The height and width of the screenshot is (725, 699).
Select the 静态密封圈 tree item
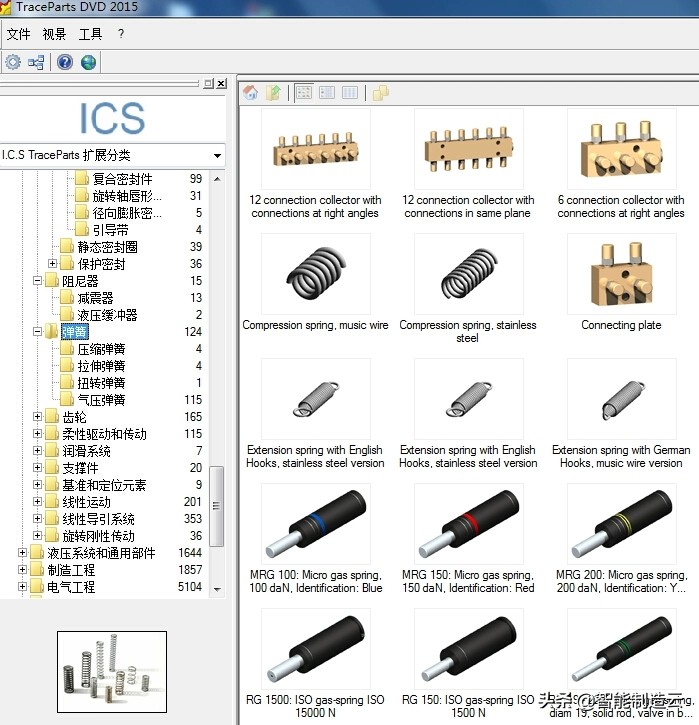click(107, 247)
